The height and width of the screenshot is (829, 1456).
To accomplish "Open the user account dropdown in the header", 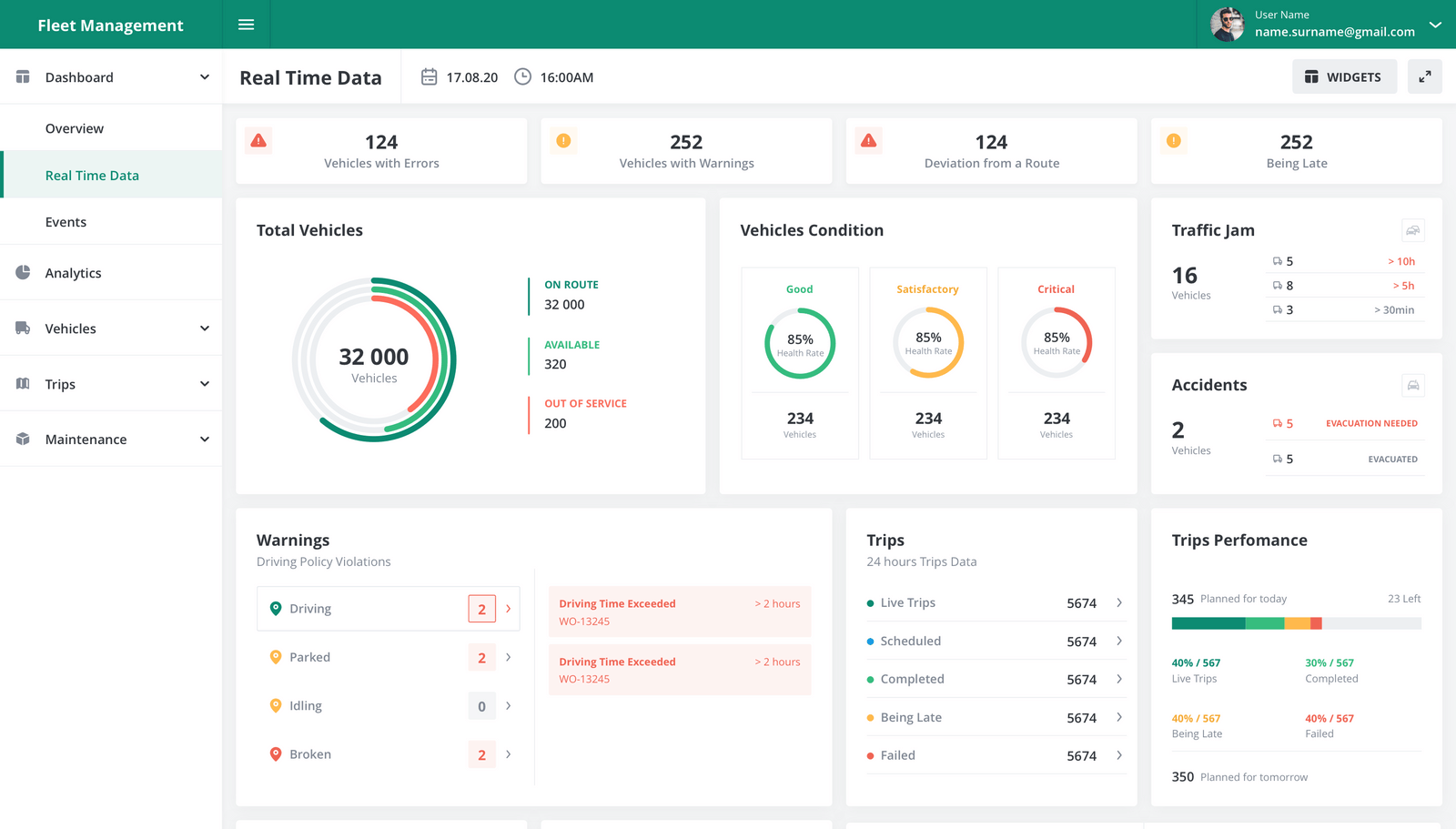I will tap(1436, 25).
